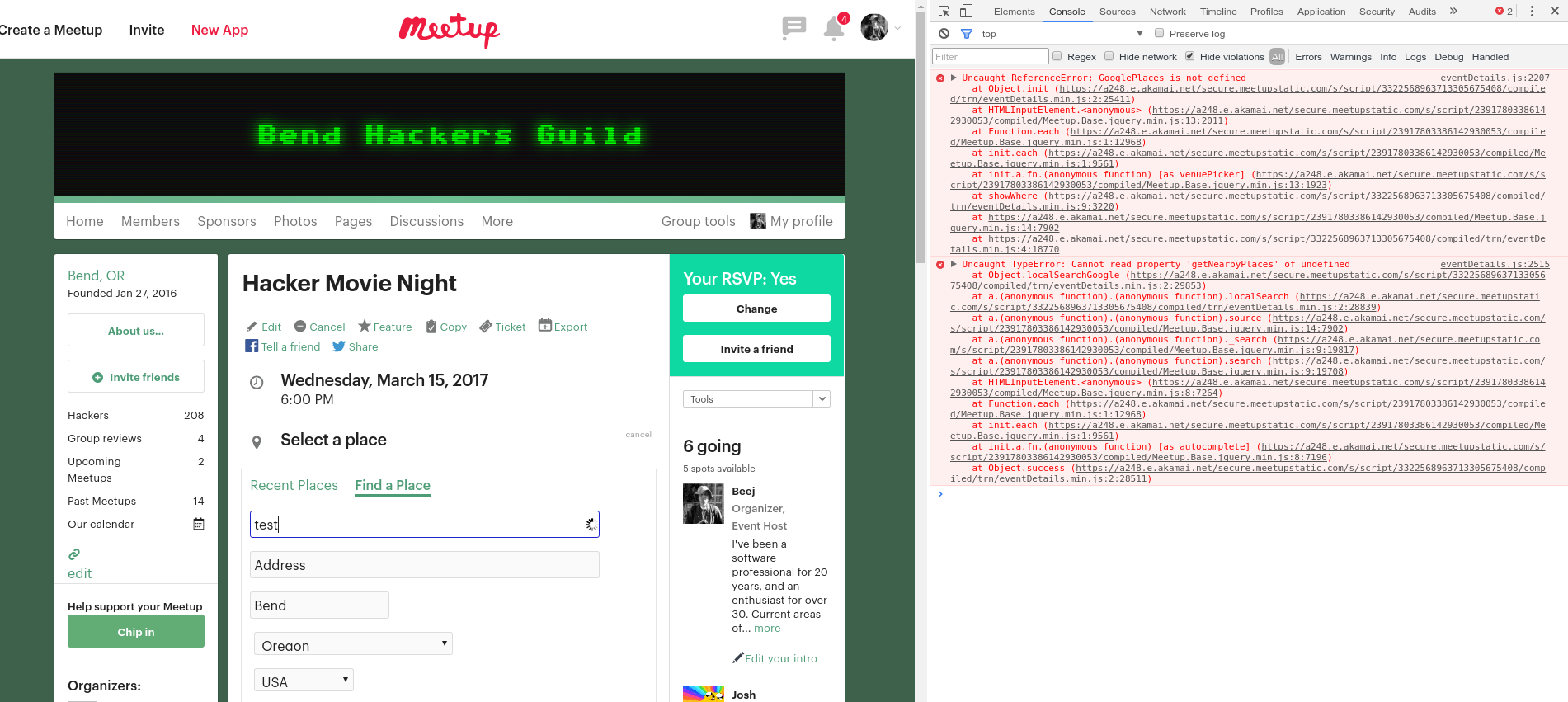Open the Members group nav item
The height and width of the screenshot is (702, 1568).
150,221
